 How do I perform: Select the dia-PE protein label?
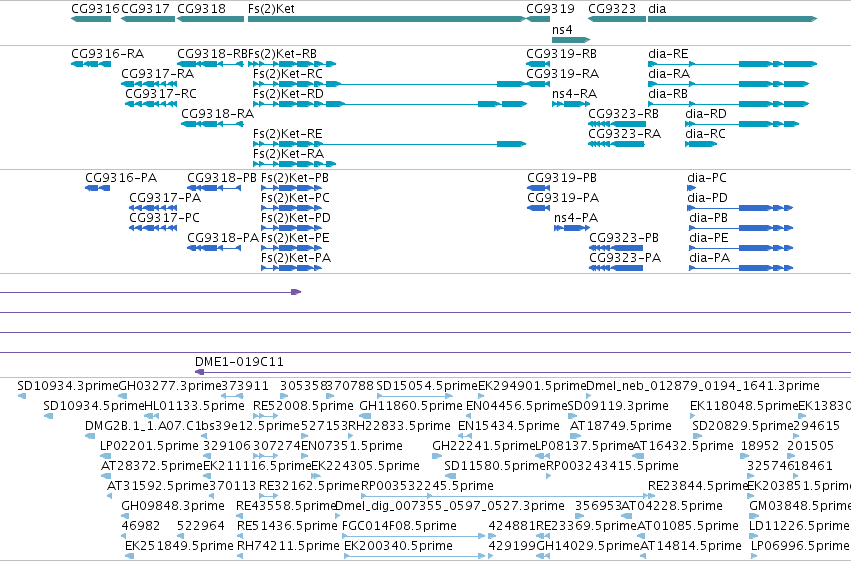click(709, 238)
